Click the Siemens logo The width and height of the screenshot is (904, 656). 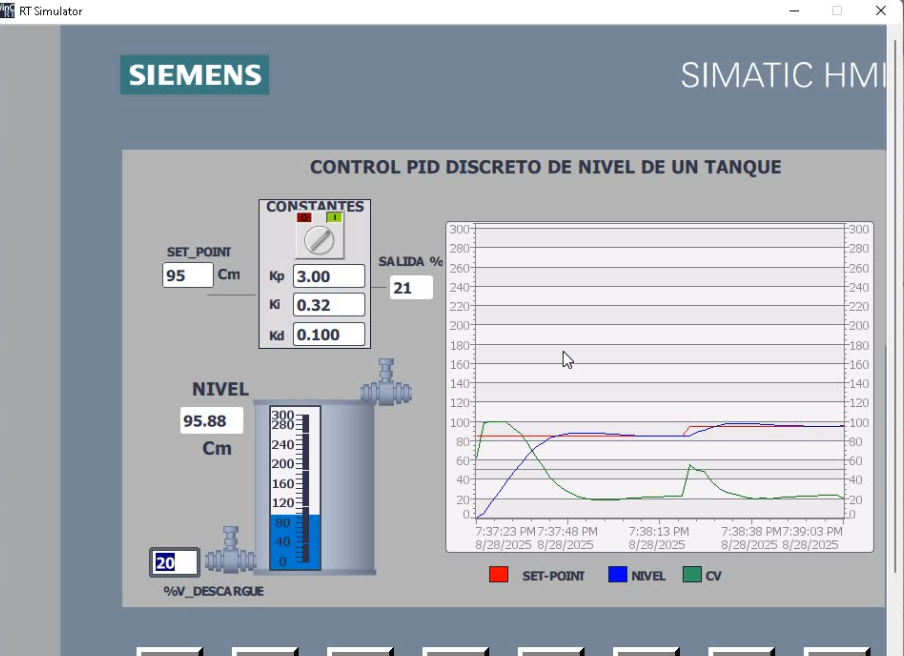tap(195, 75)
